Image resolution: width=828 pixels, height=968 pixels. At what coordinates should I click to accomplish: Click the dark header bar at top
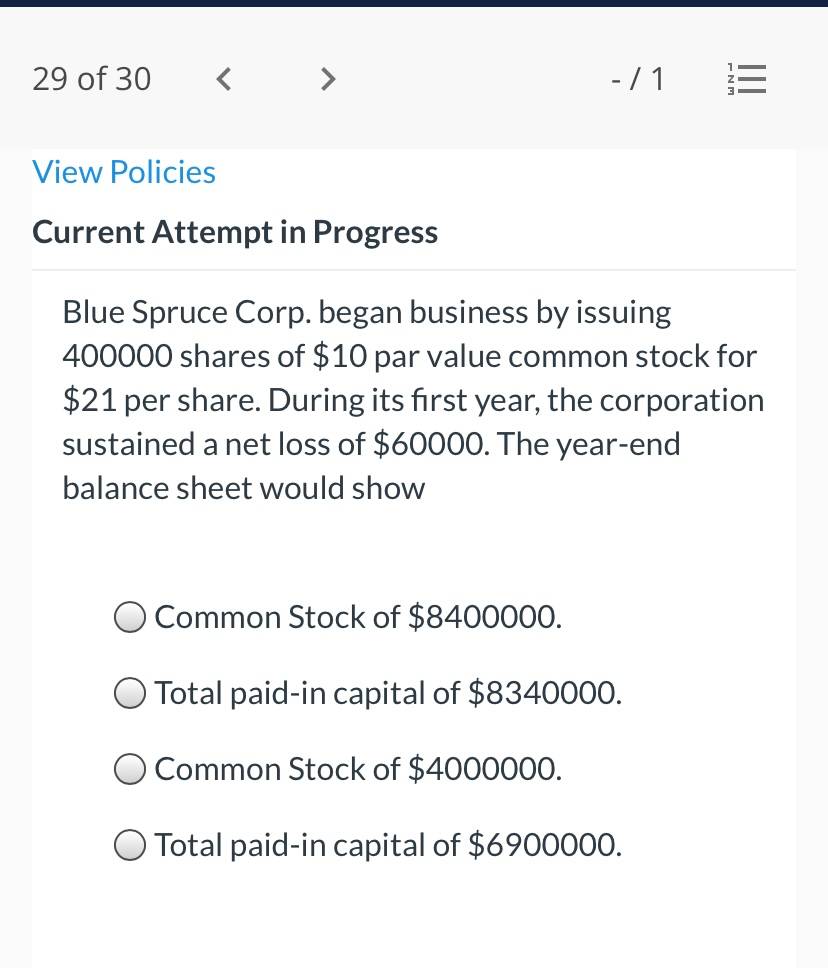pyautogui.click(x=414, y=3)
